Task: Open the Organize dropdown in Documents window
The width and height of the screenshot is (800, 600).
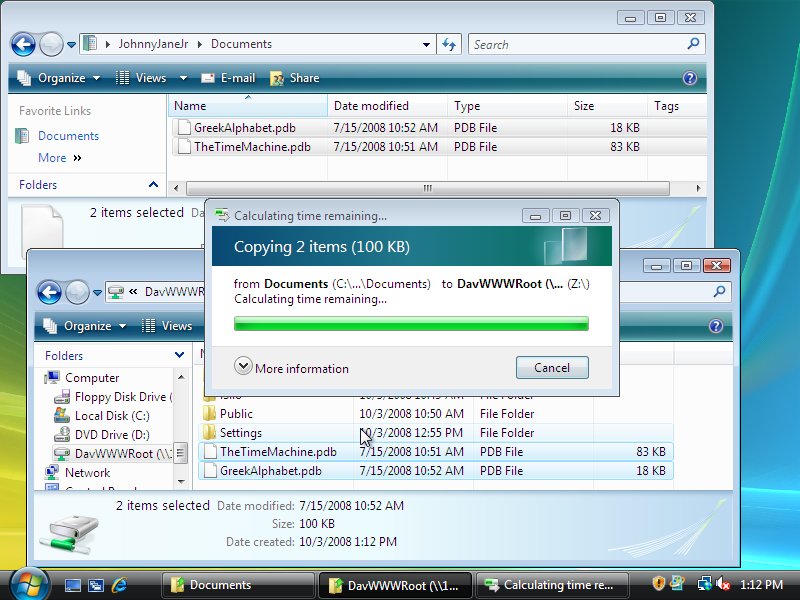Action: (x=60, y=78)
